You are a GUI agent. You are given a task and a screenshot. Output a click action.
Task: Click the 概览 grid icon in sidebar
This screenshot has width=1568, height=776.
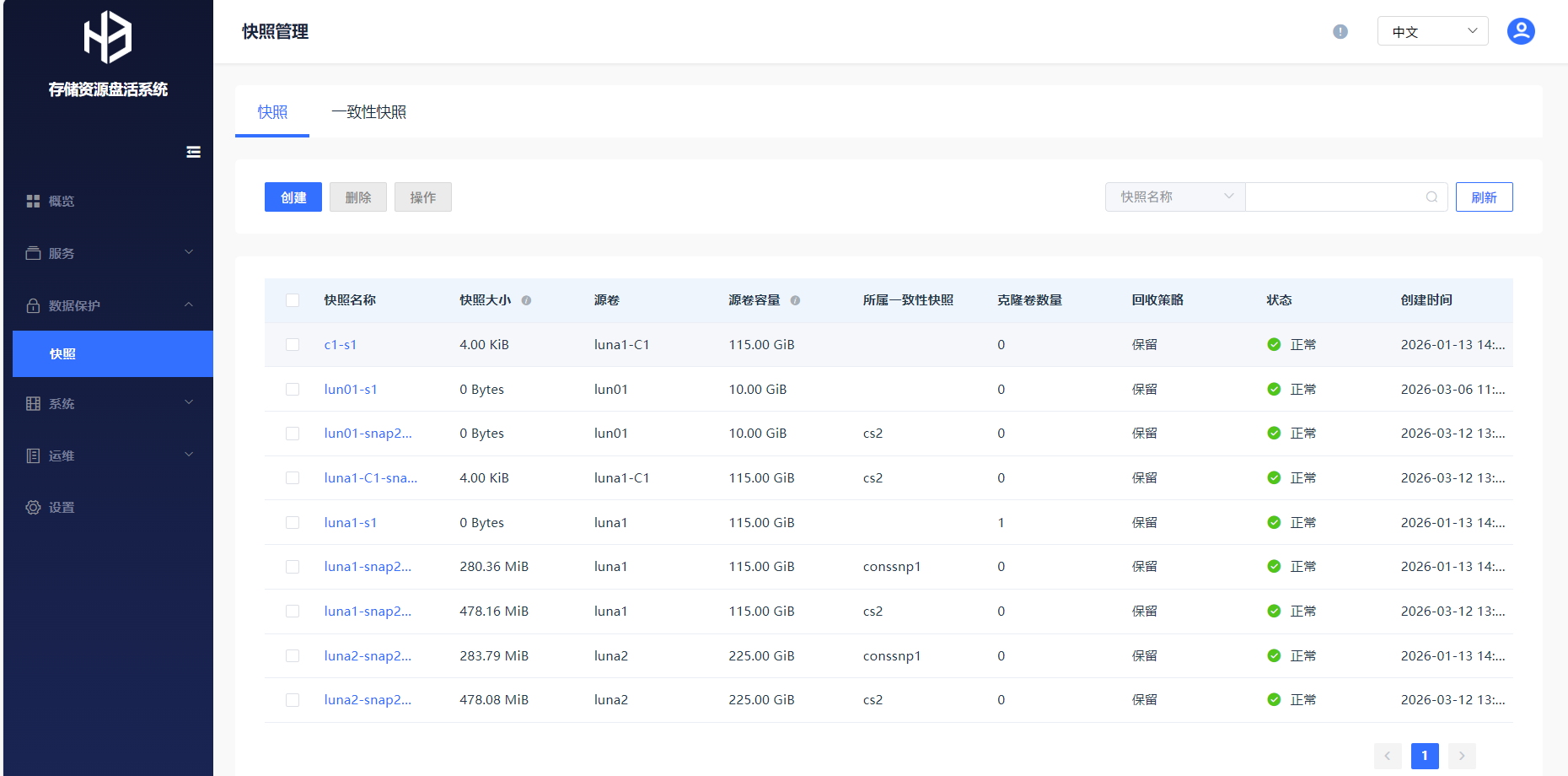pyautogui.click(x=33, y=201)
